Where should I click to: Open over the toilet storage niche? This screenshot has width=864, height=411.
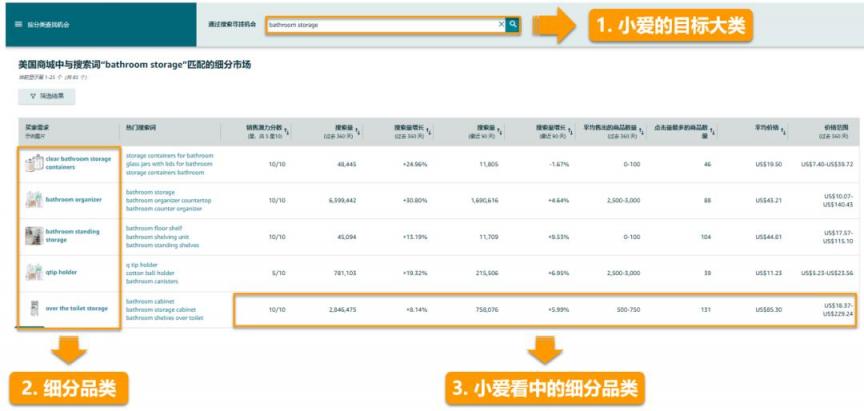[x=77, y=309]
